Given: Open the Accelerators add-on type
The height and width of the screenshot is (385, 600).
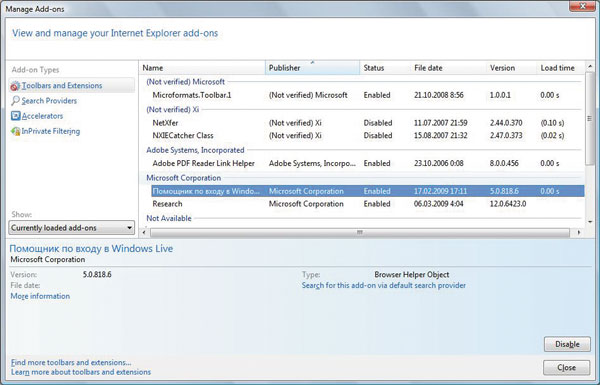Looking at the screenshot, I should 42,116.
